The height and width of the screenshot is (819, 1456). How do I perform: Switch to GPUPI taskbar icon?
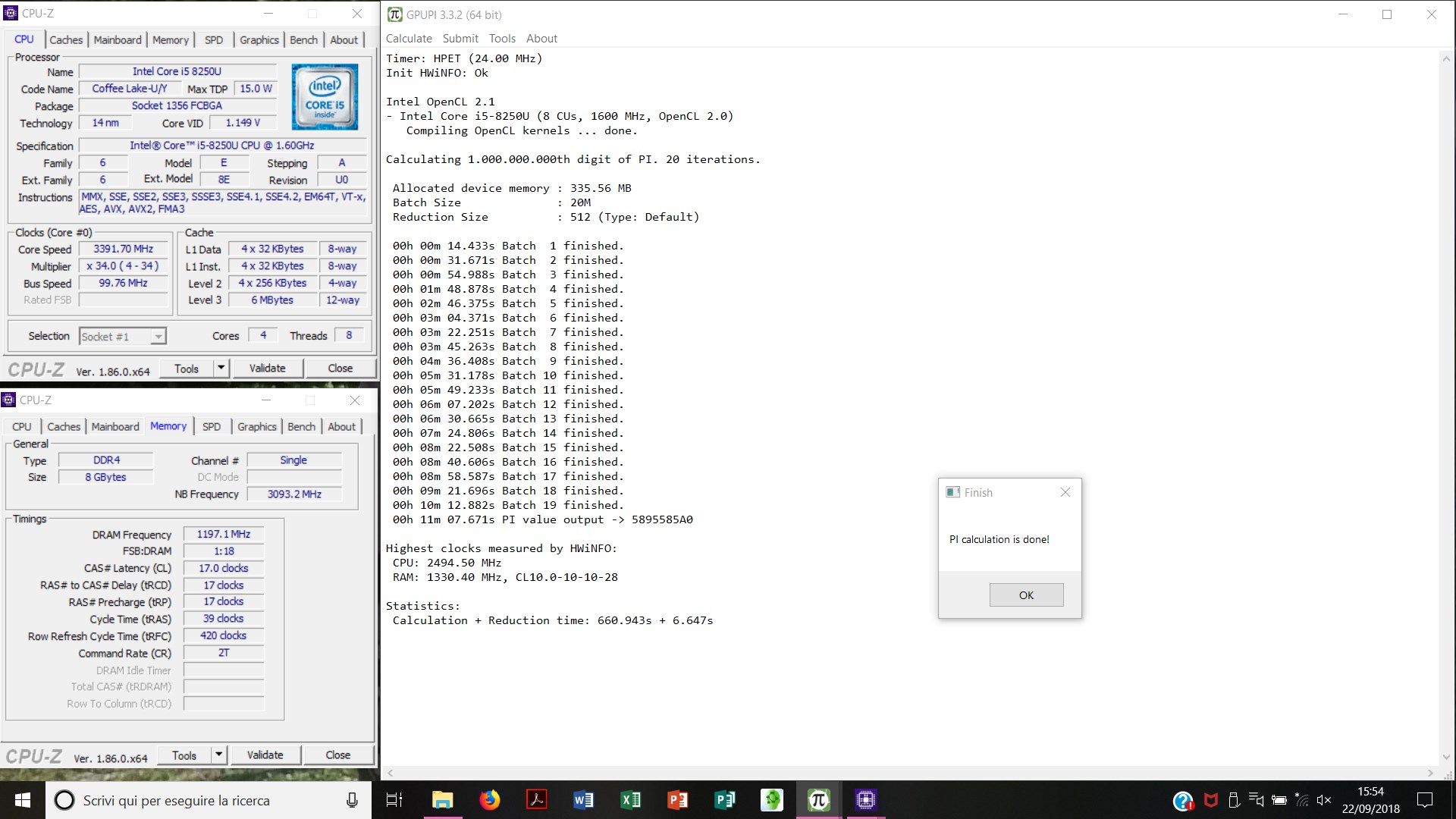(x=818, y=800)
